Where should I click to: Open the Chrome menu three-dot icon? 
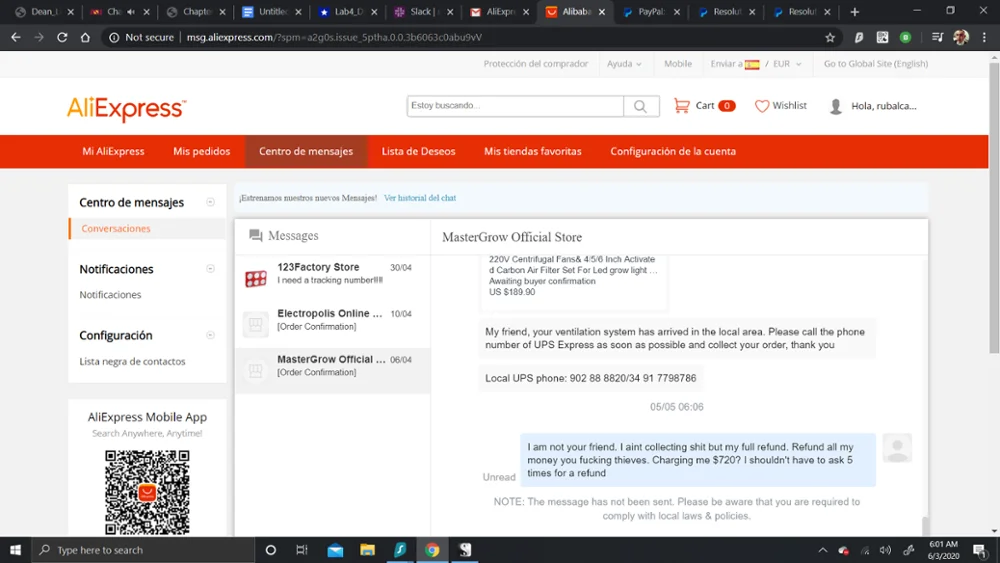[x=984, y=38]
